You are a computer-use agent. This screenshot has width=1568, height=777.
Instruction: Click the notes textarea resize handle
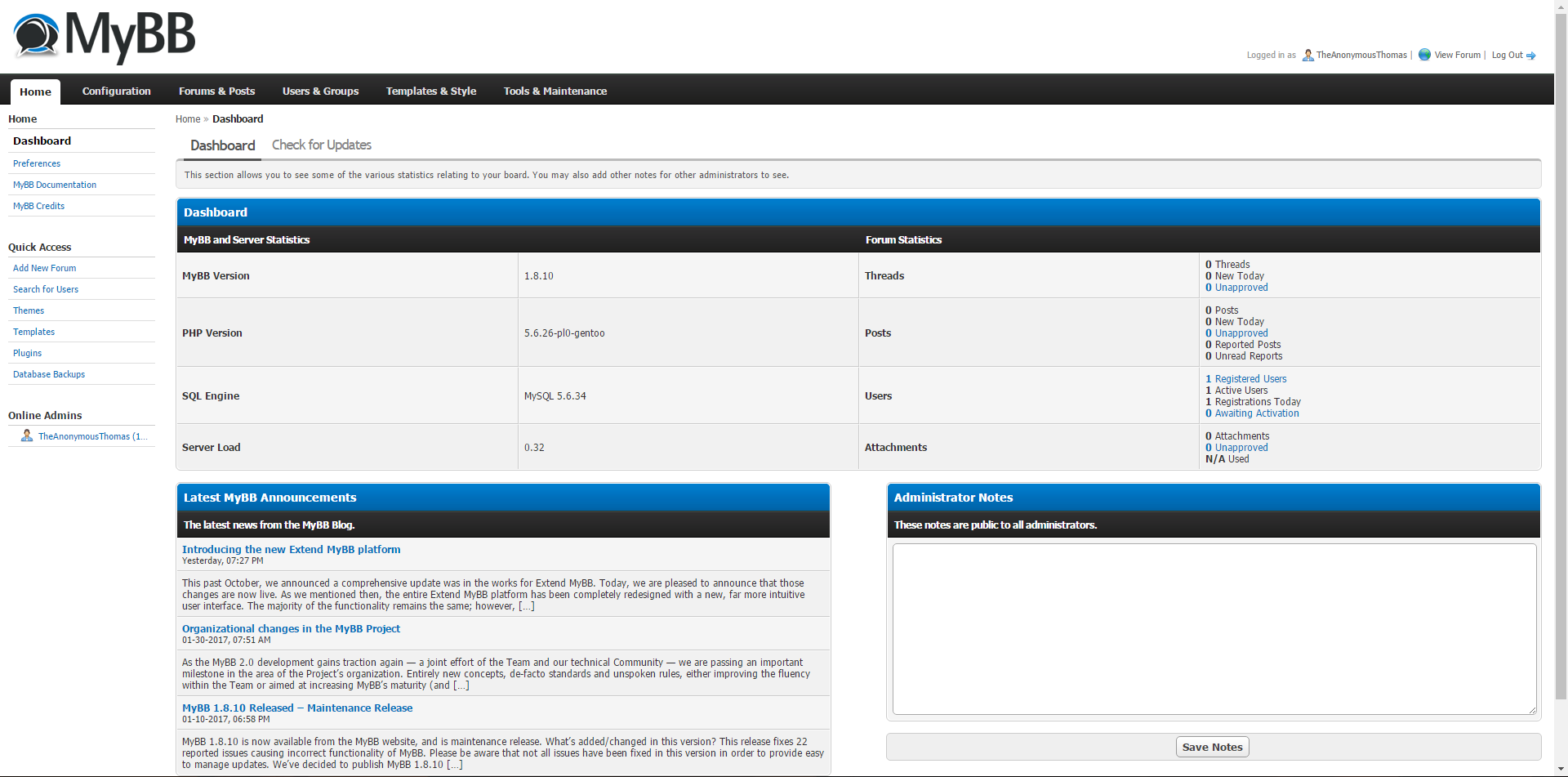pyautogui.click(x=1531, y=710)
